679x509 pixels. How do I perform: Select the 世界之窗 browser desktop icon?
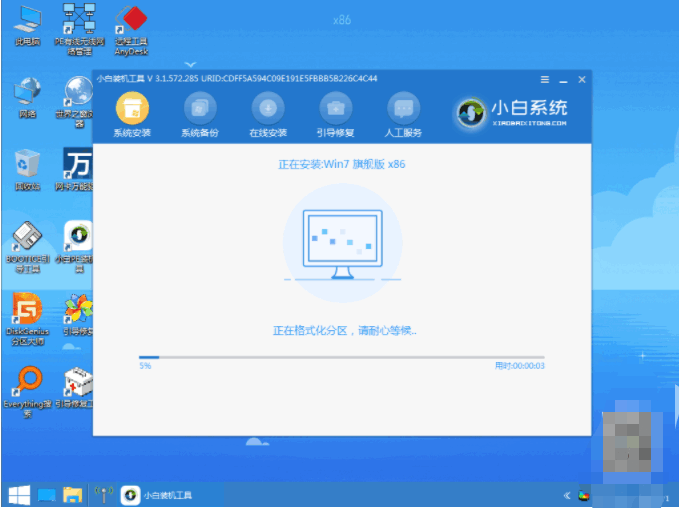click(x=75, y=102)
